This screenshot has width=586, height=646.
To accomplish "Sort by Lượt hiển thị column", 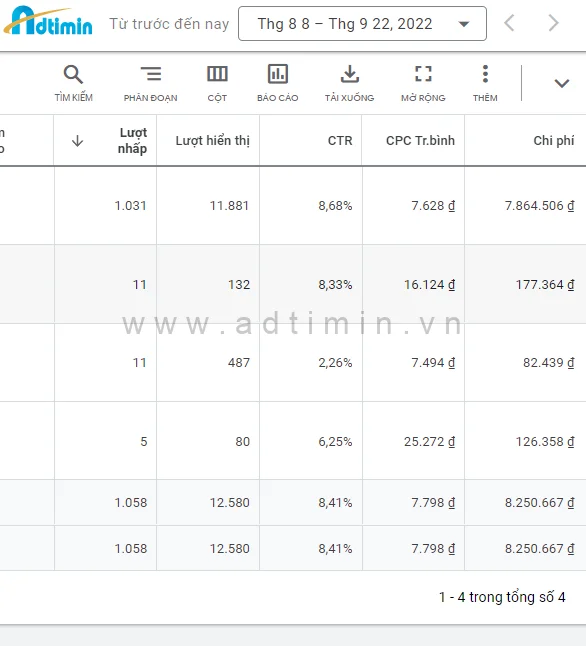I will pos(213,140).
